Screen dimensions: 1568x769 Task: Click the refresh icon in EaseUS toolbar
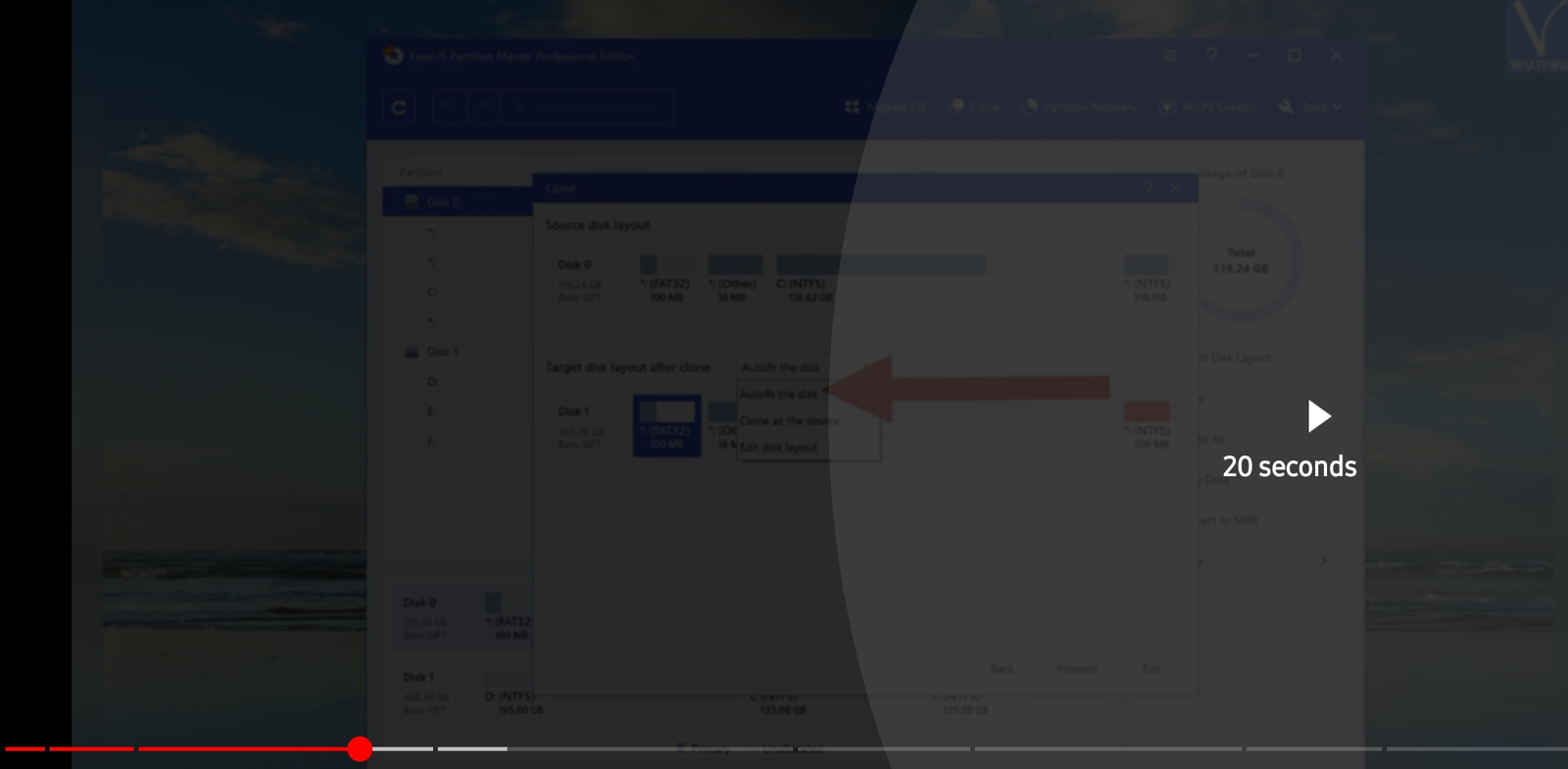click(x=399, y=108)
